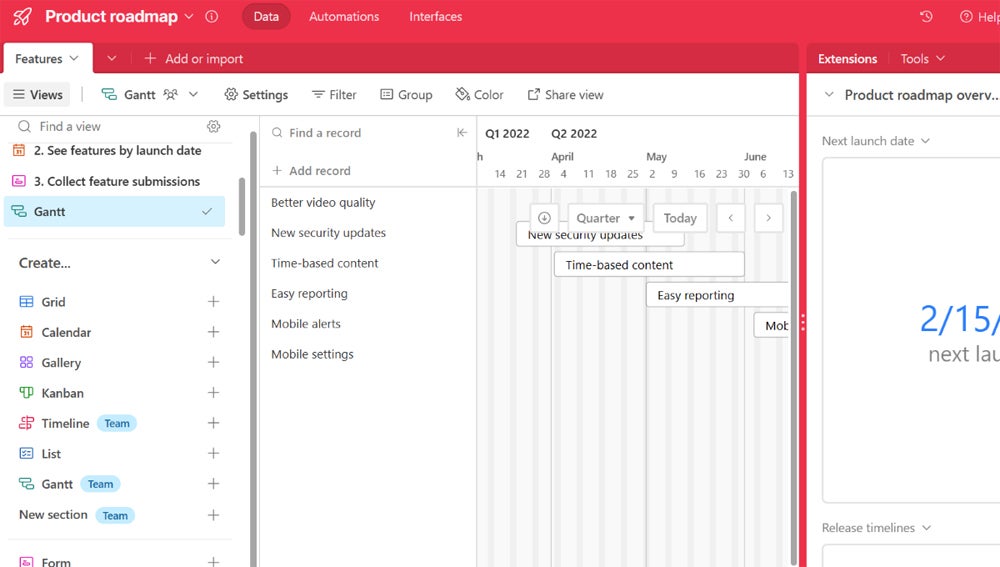Open Color options

[x=479, y=94]
